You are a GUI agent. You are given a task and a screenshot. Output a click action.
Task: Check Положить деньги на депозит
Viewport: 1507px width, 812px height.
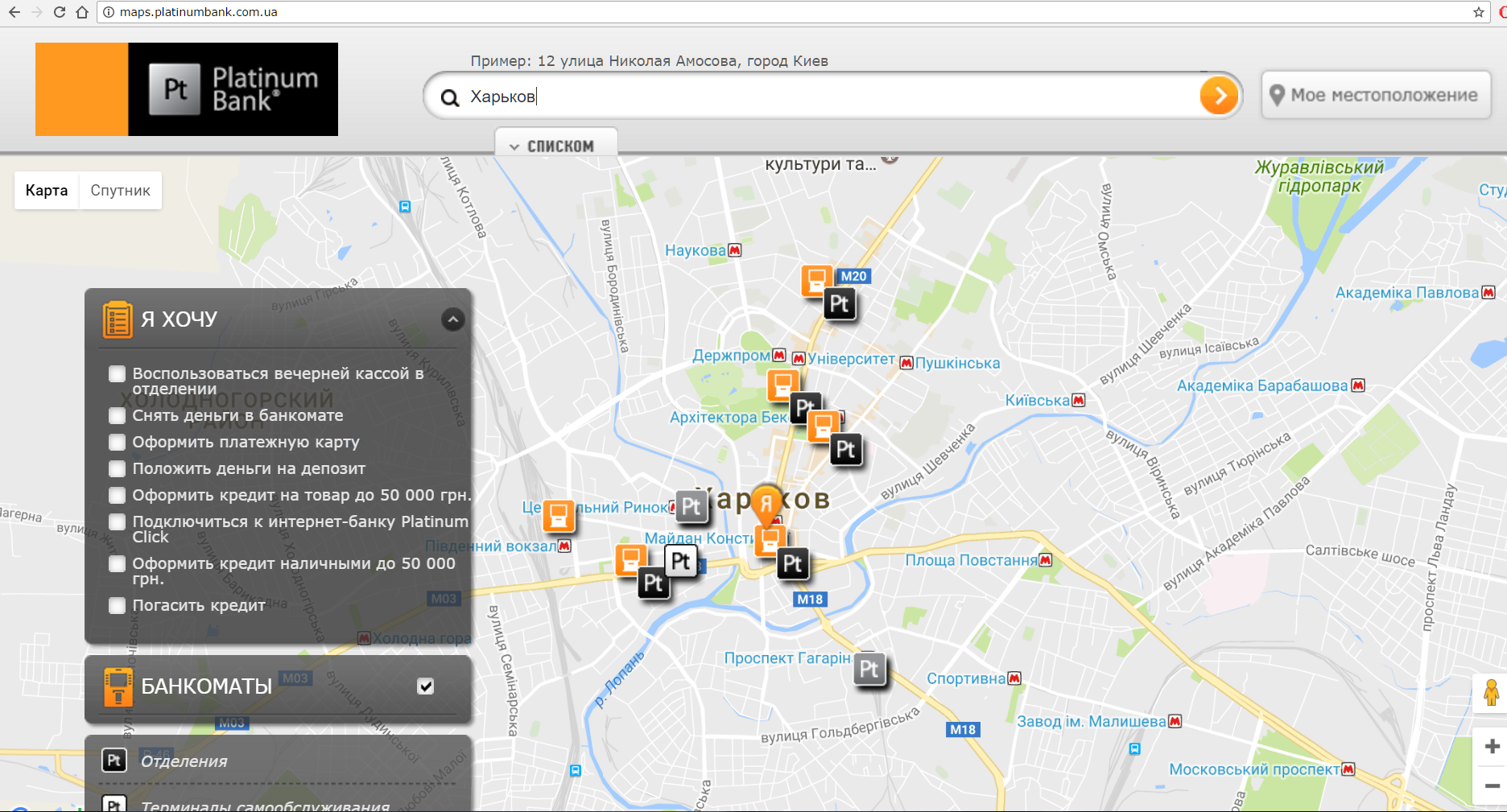point(118,468)
